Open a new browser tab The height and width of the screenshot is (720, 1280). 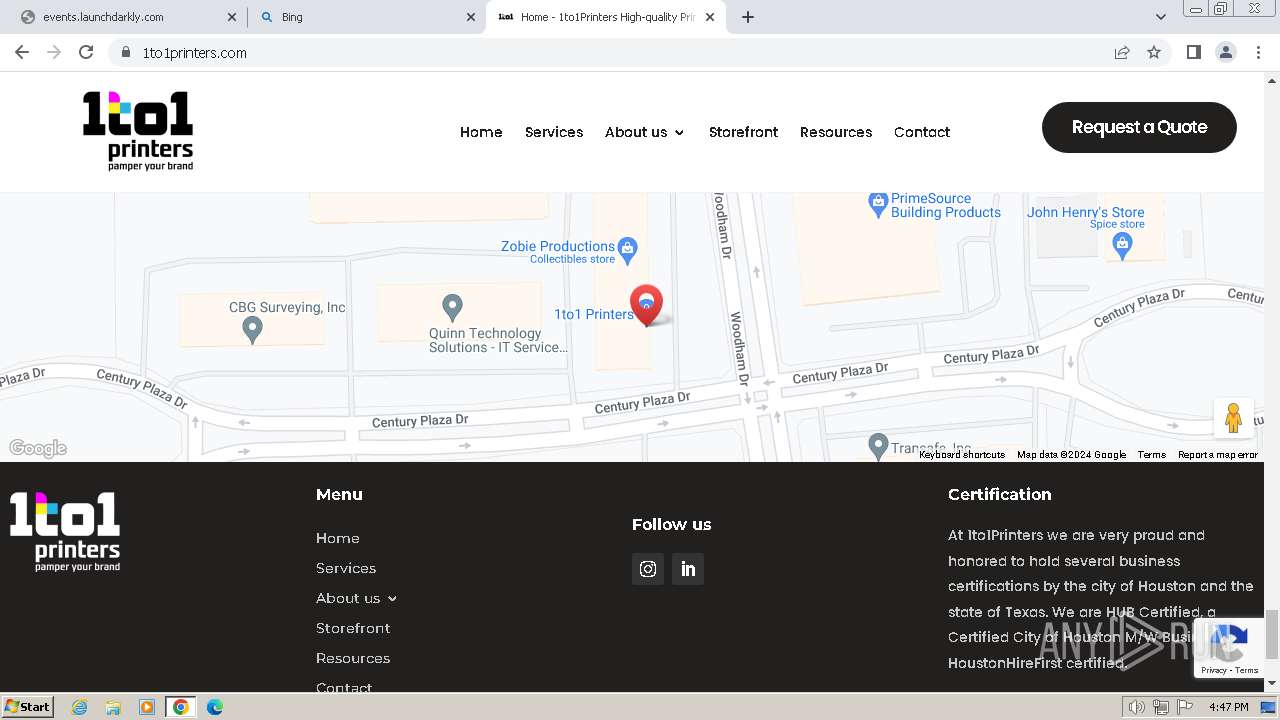[x=748, y=17]
